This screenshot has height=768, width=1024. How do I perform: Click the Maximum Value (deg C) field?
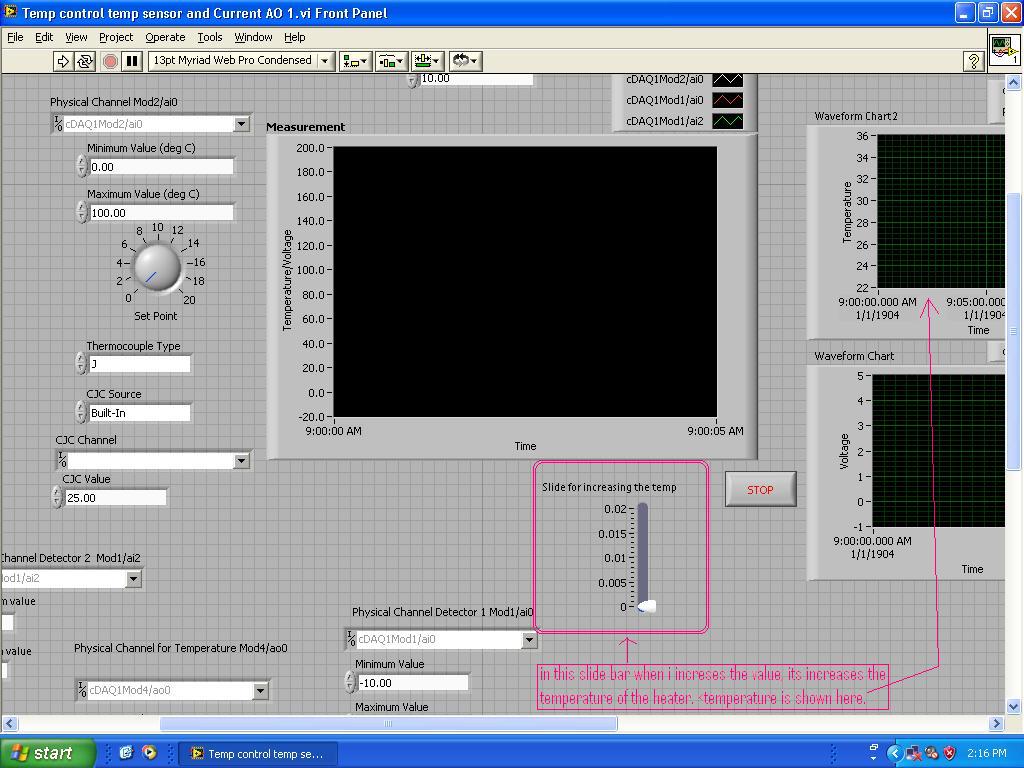(161, 213)
